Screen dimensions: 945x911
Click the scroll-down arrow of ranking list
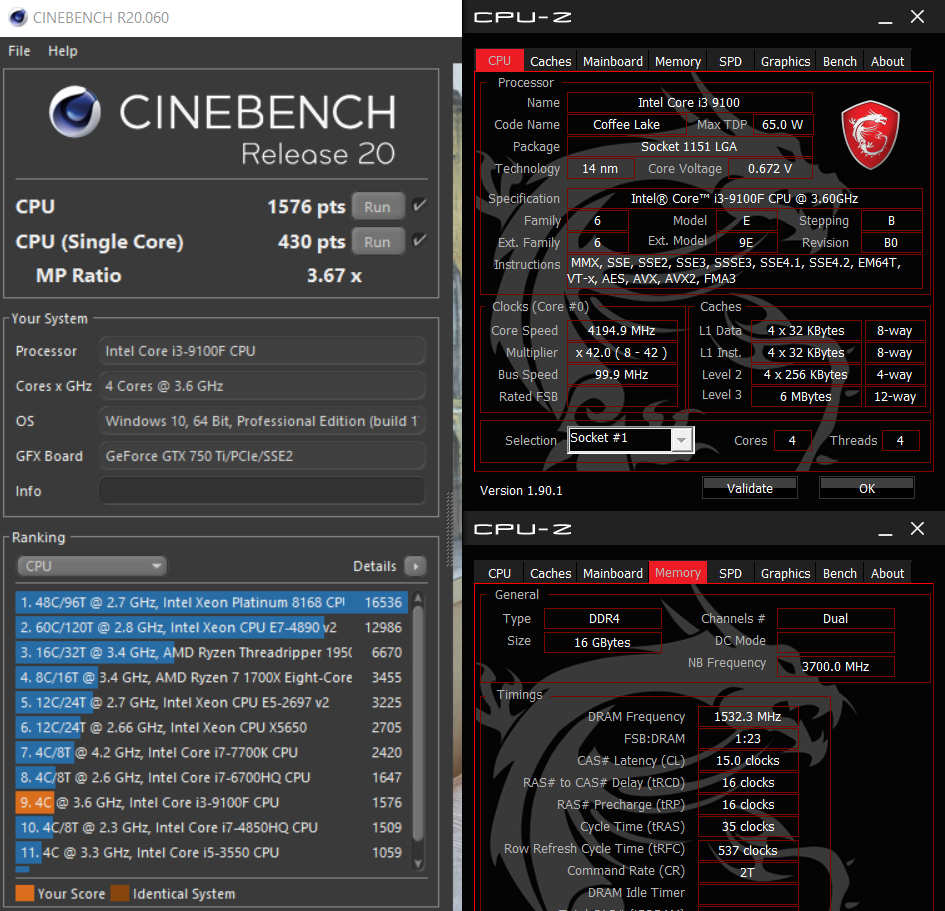(x=418, y=863)
